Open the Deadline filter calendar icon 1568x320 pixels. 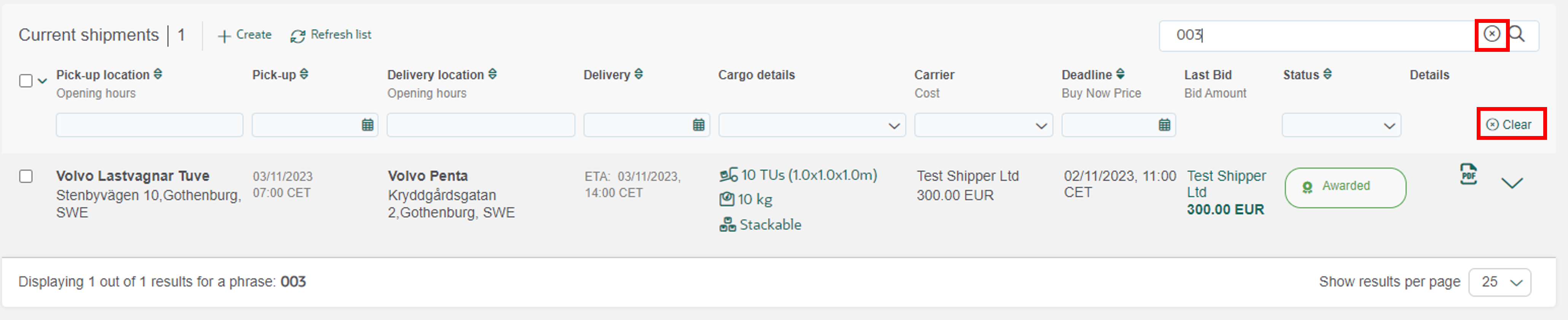click(1164, 125)
